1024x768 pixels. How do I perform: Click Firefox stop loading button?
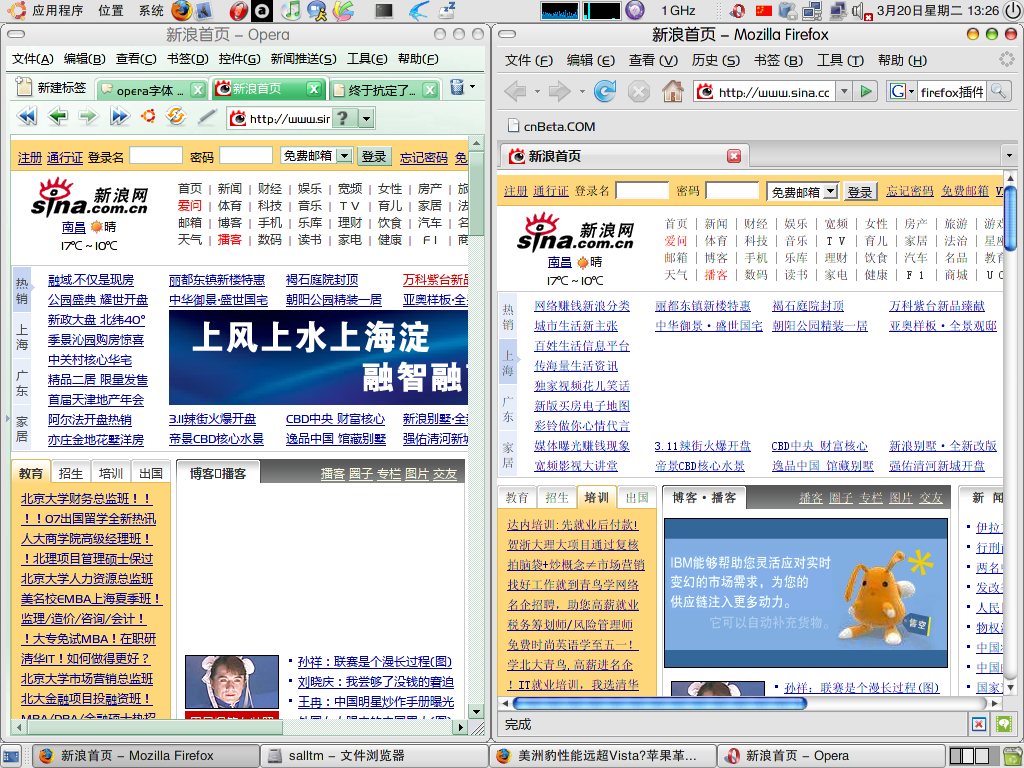tap(639, 91)
